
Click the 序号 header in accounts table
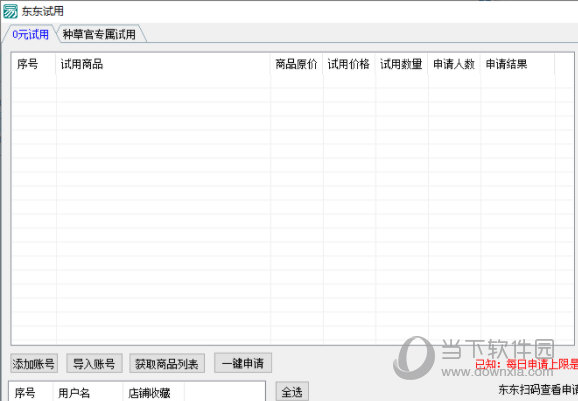click(x=31, y=393)
